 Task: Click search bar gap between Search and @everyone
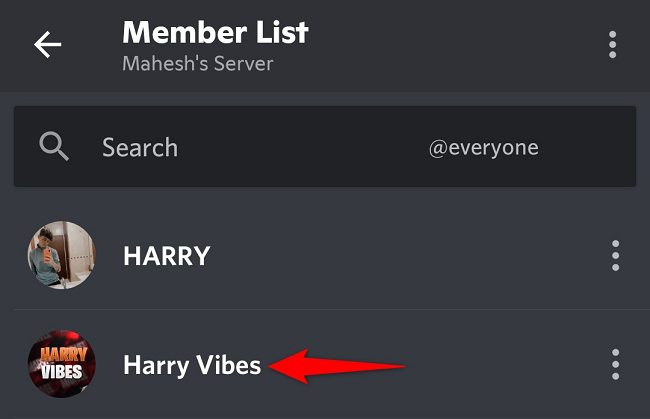[x=300, y=148]
